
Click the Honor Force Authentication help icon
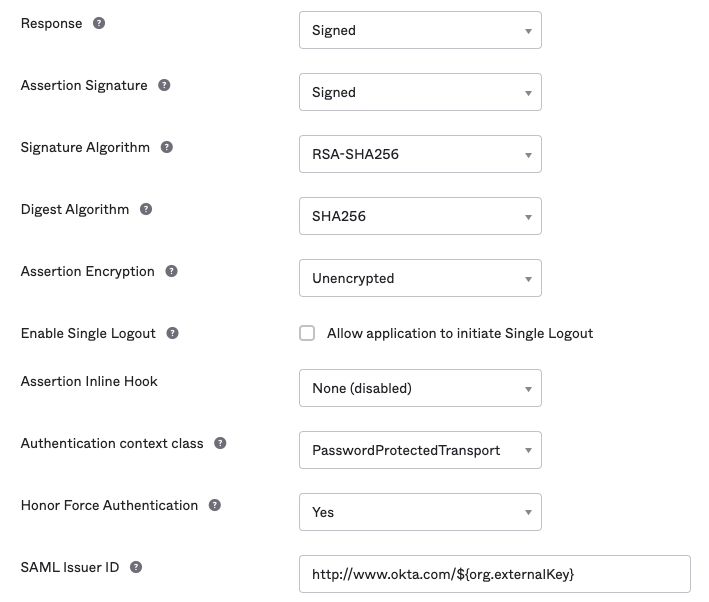coord(215,505)
